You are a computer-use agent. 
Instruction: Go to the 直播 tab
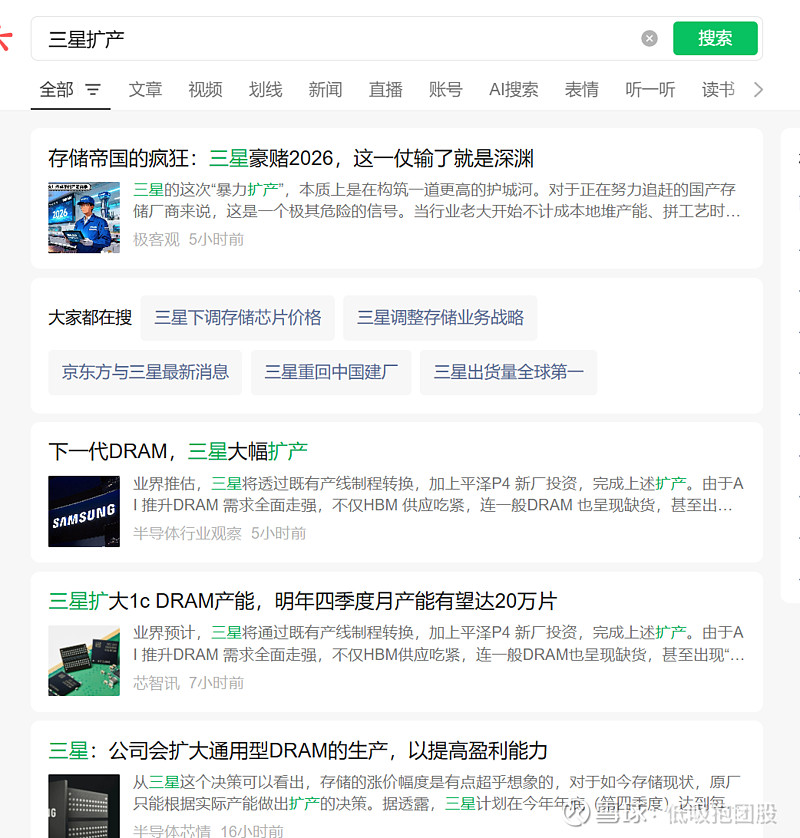click(385, 90)
